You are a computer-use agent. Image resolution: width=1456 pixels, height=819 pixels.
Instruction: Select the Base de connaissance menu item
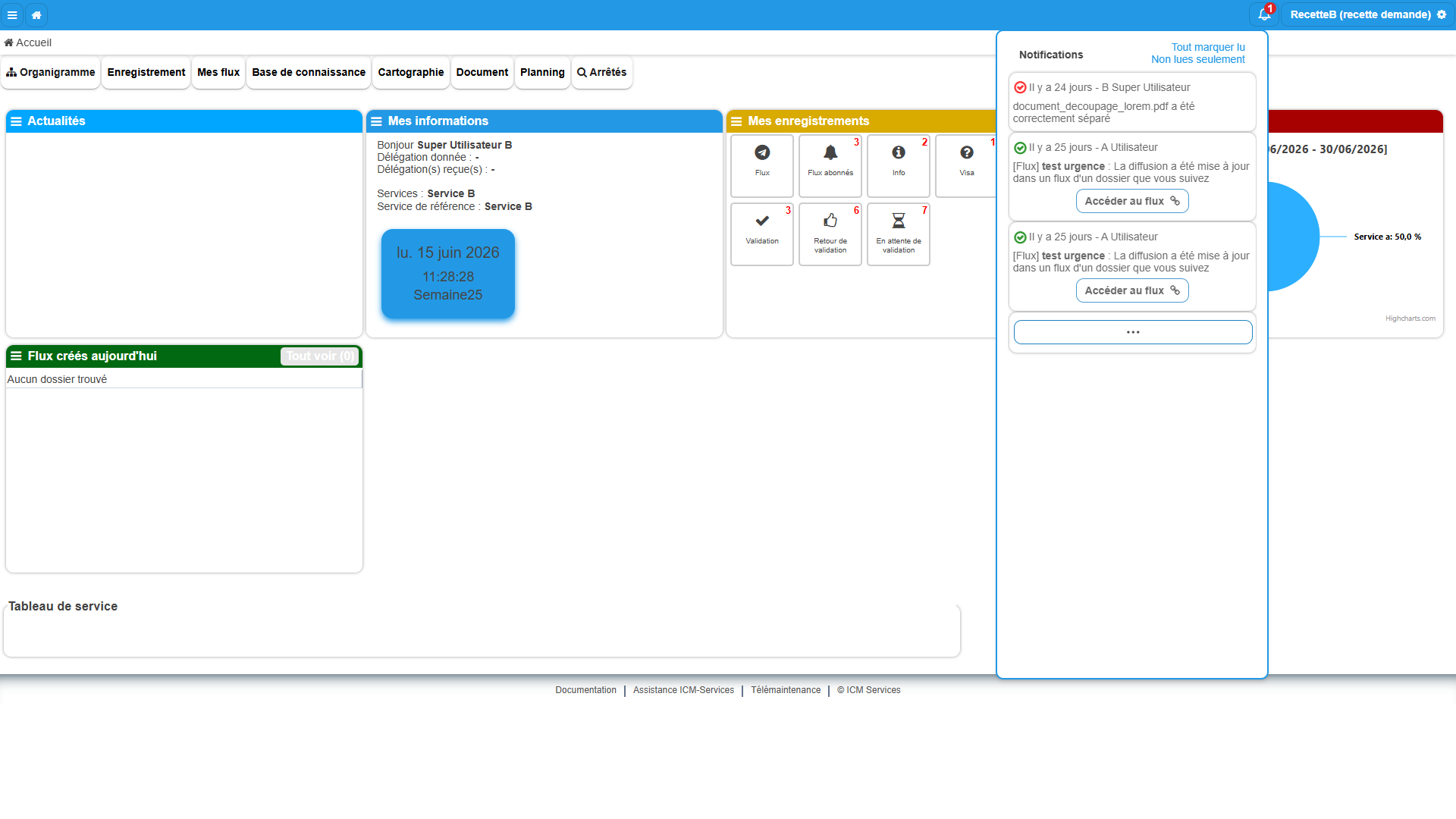[x=309, y=72]
